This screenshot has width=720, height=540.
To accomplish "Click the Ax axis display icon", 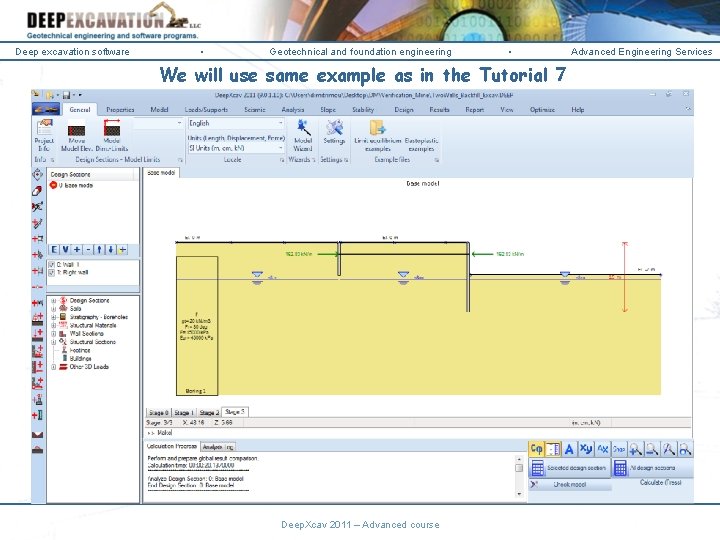I will click(x=602, y=449).
